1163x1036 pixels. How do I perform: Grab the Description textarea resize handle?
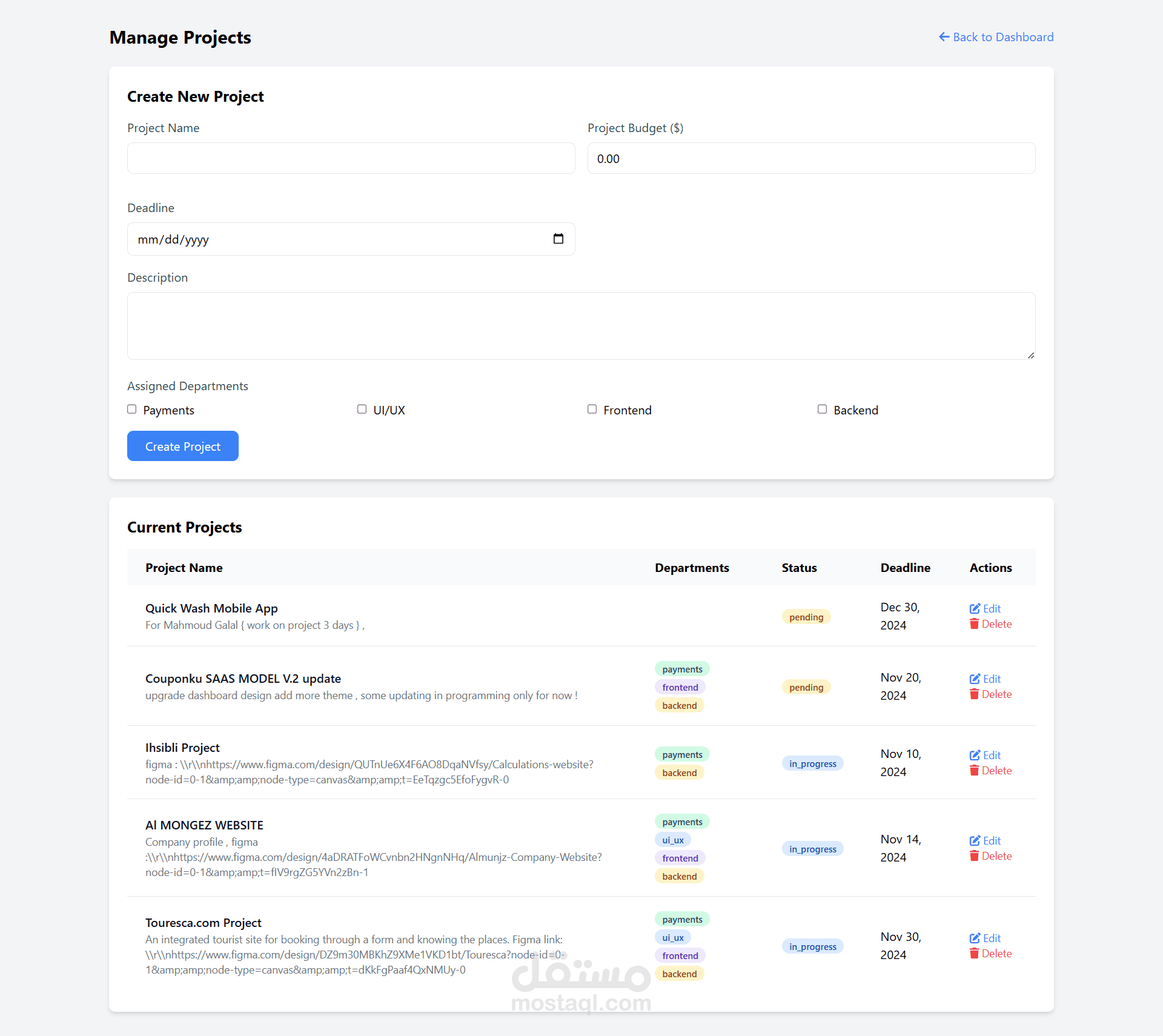pyautogui.click(x=1031, y=356)
